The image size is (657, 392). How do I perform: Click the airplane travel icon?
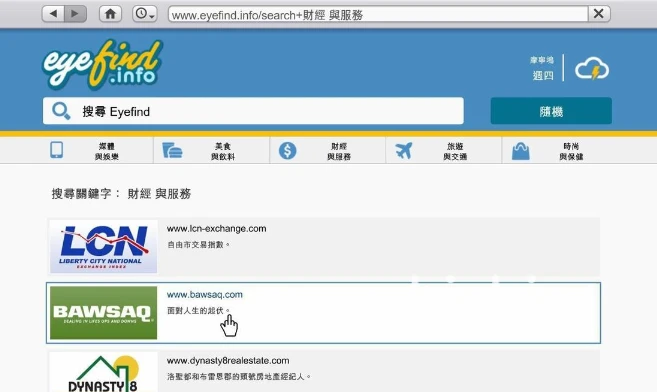click(x=404, y=150)
